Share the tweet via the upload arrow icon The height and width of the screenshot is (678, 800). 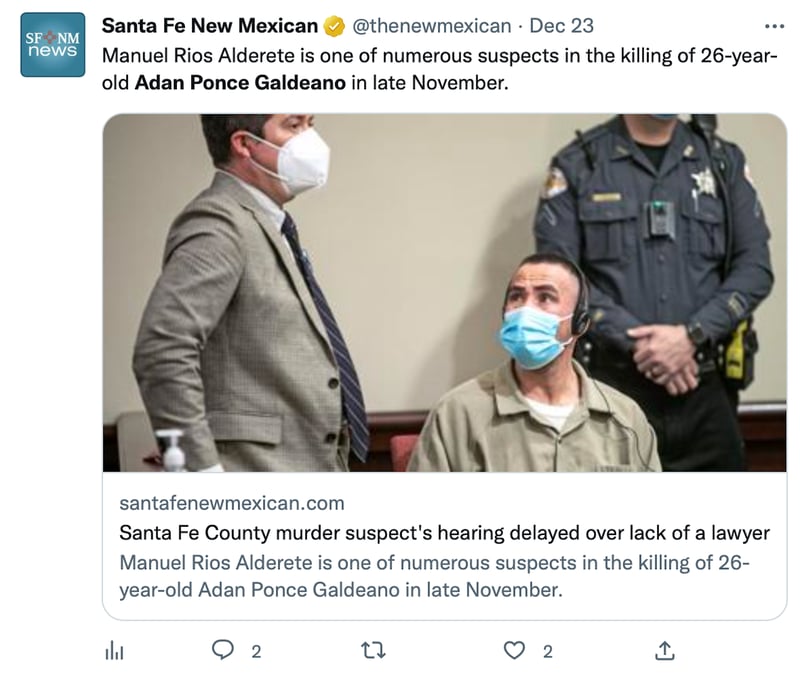(664, 651)
